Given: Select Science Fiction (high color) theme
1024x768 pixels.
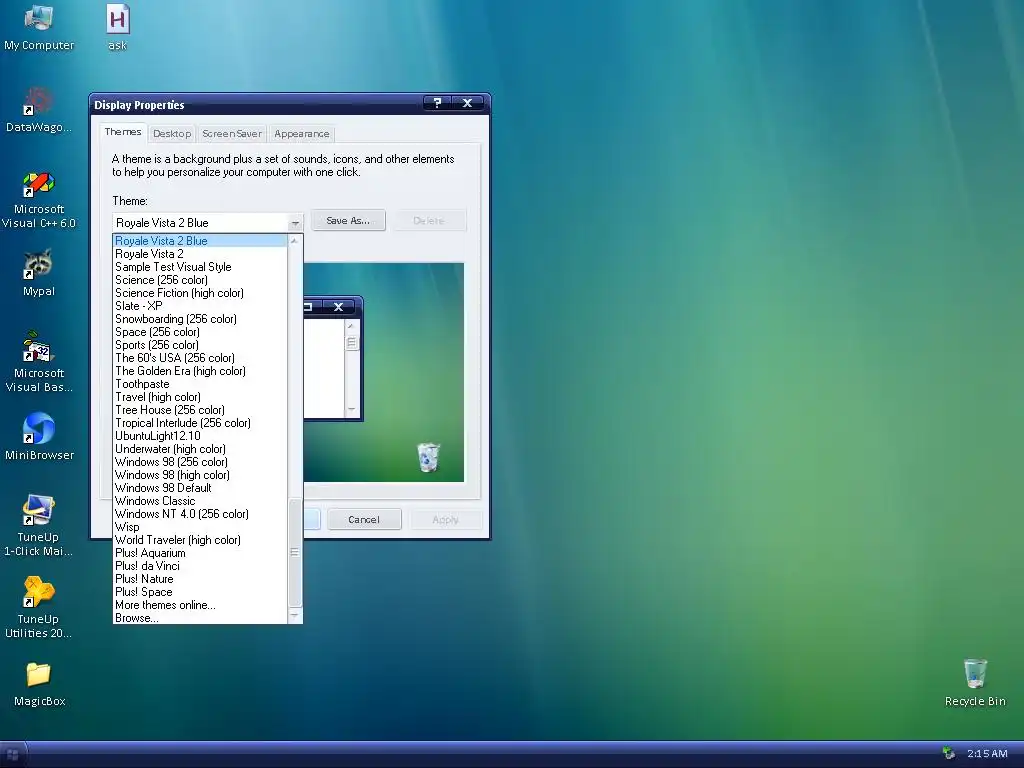Looking at the screenshot, I should tap(200, 293).
